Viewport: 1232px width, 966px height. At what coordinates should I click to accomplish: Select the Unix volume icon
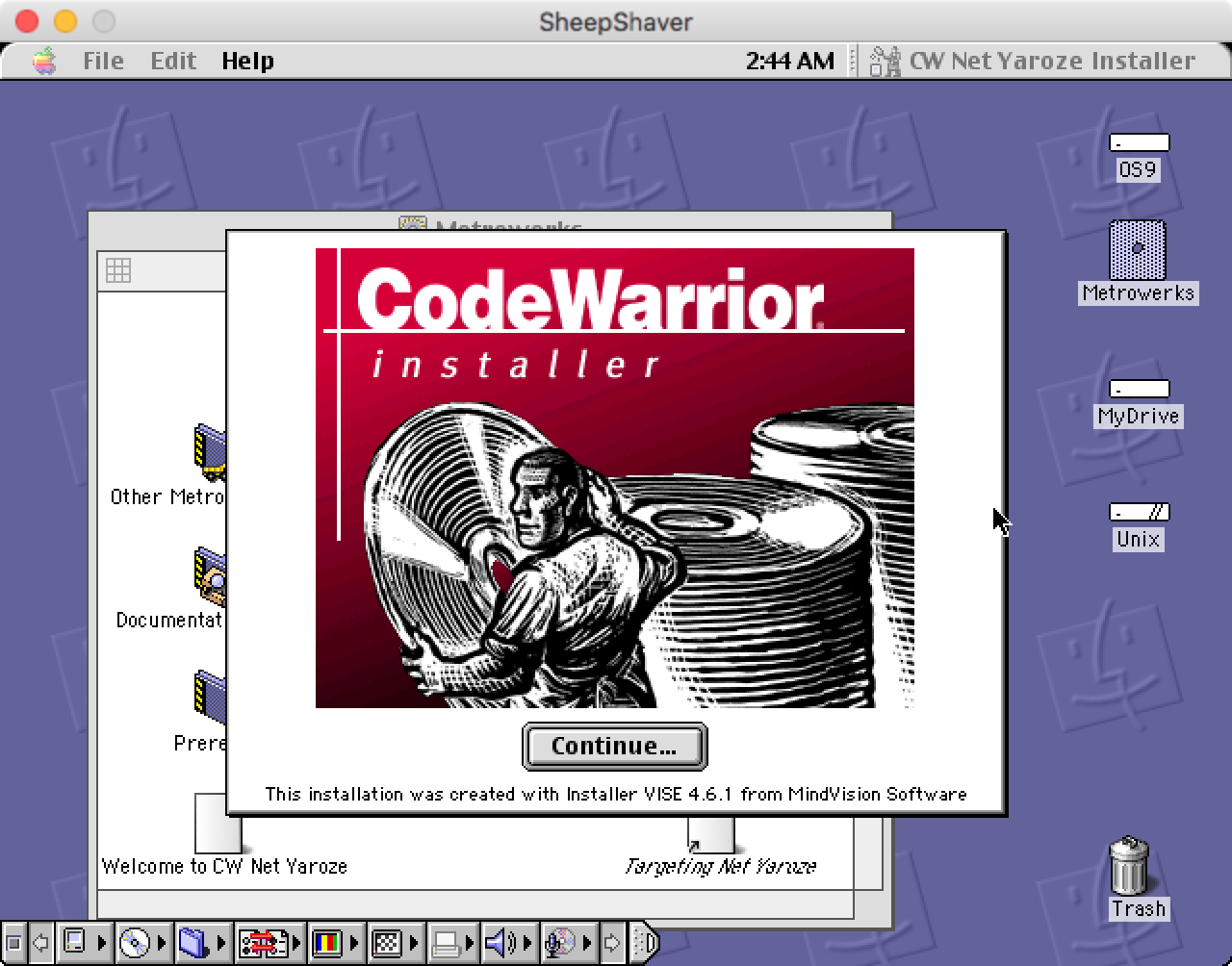(1139, 512)
